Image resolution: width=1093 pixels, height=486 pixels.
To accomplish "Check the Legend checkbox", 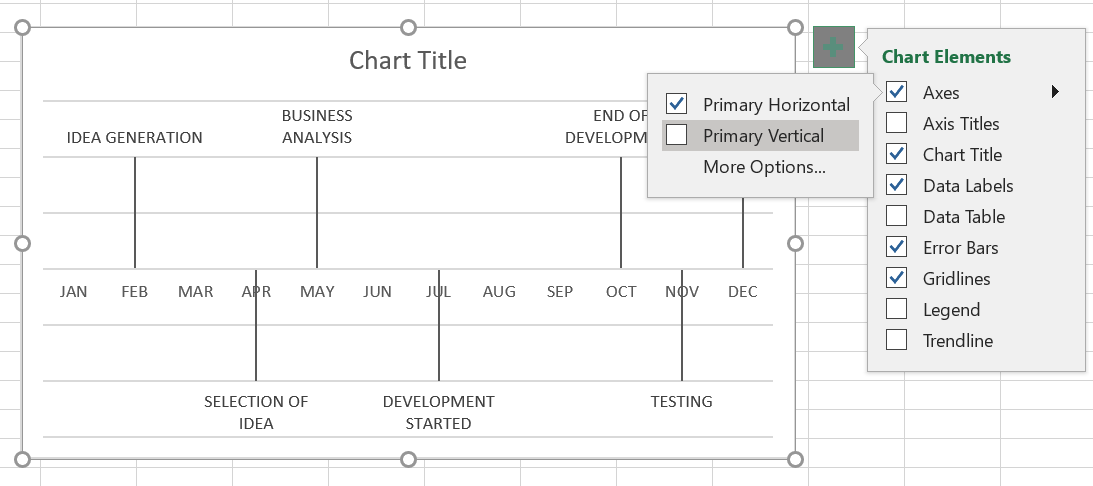I will [x=897, y=310].
